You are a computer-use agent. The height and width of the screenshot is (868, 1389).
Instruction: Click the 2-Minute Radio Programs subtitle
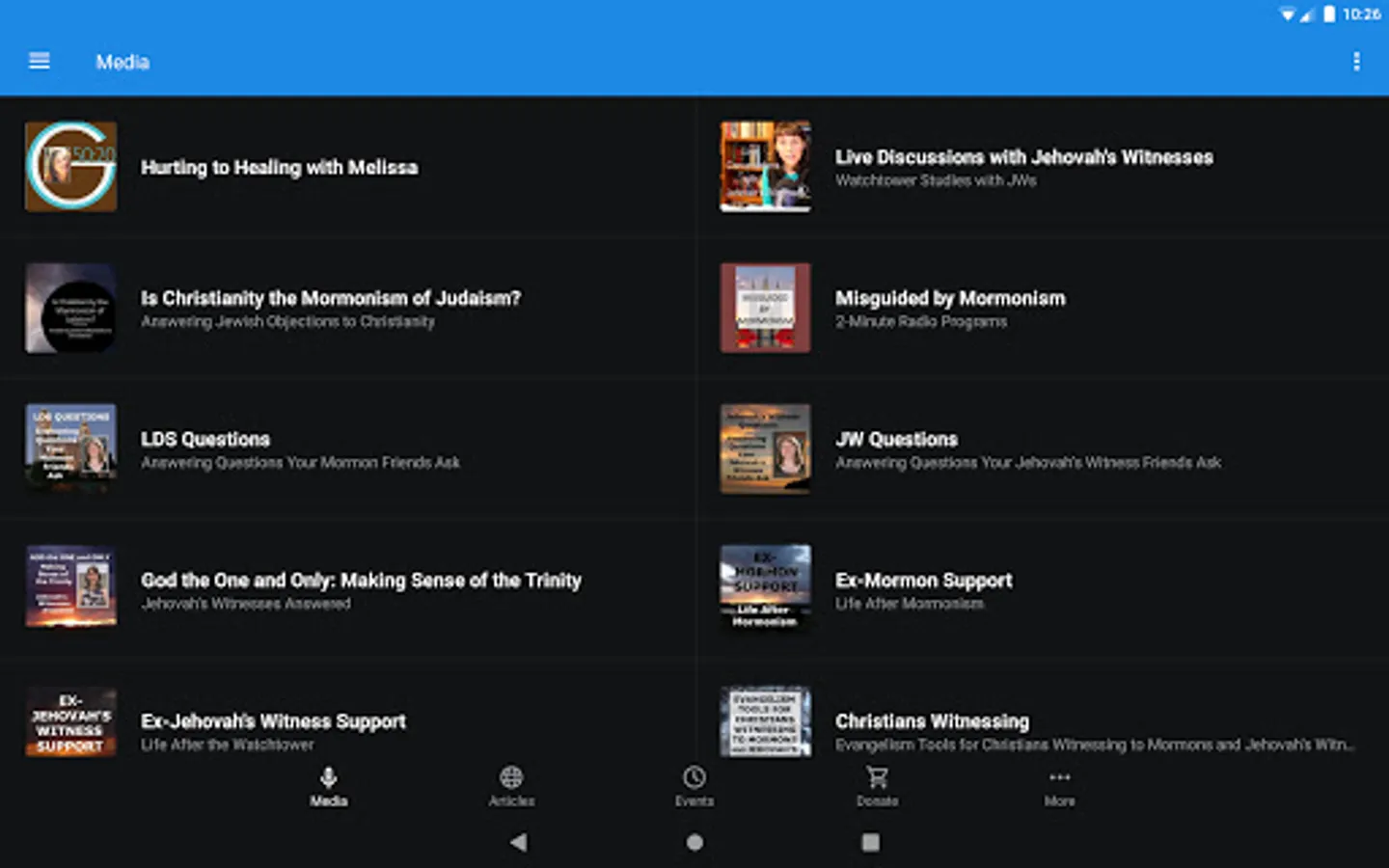pos(921,321)
